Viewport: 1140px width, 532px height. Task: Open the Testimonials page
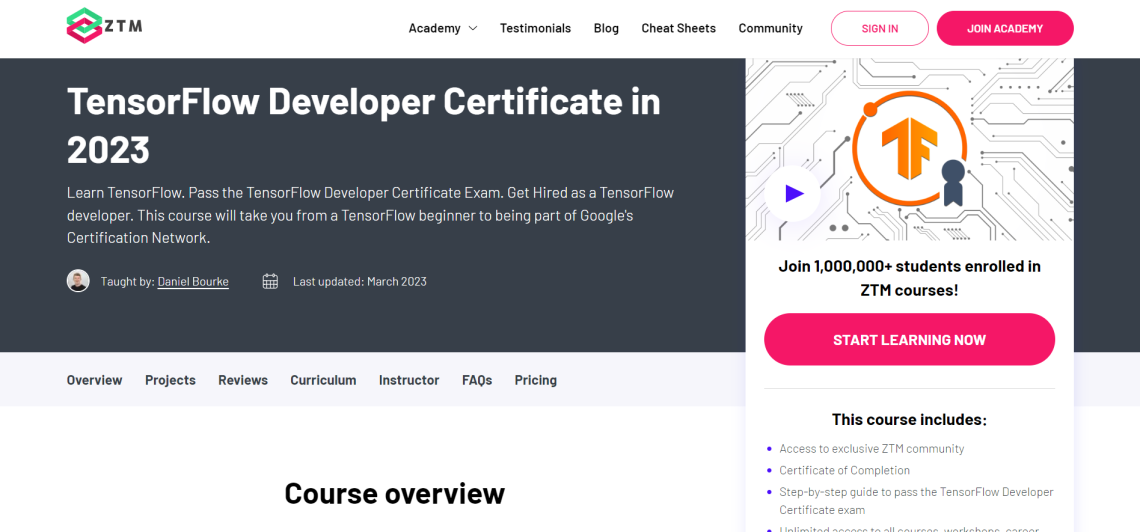(x=535, y=28)
